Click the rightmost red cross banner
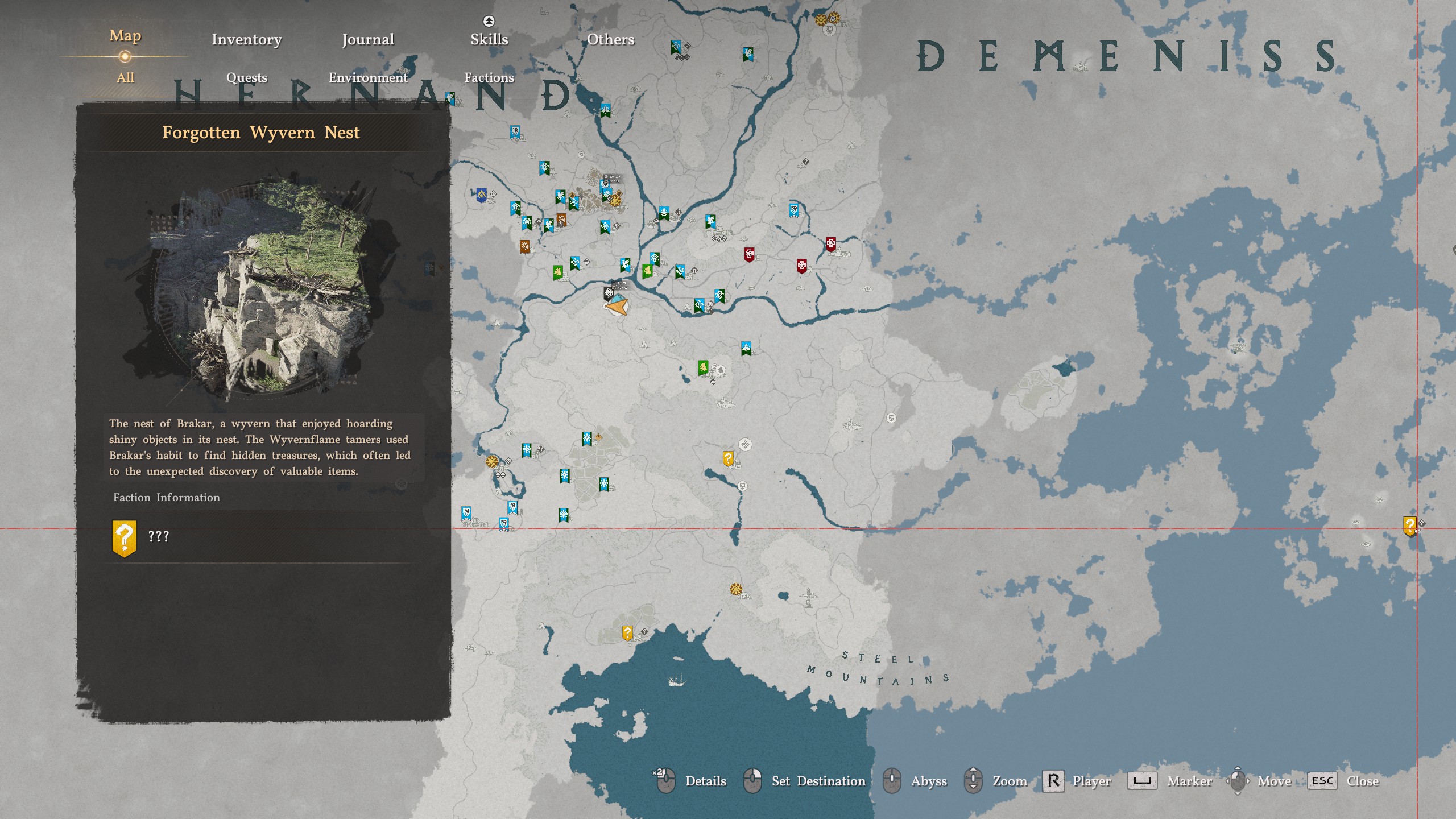This screenshot has height=819, width=1456. [x=830, y=245]
